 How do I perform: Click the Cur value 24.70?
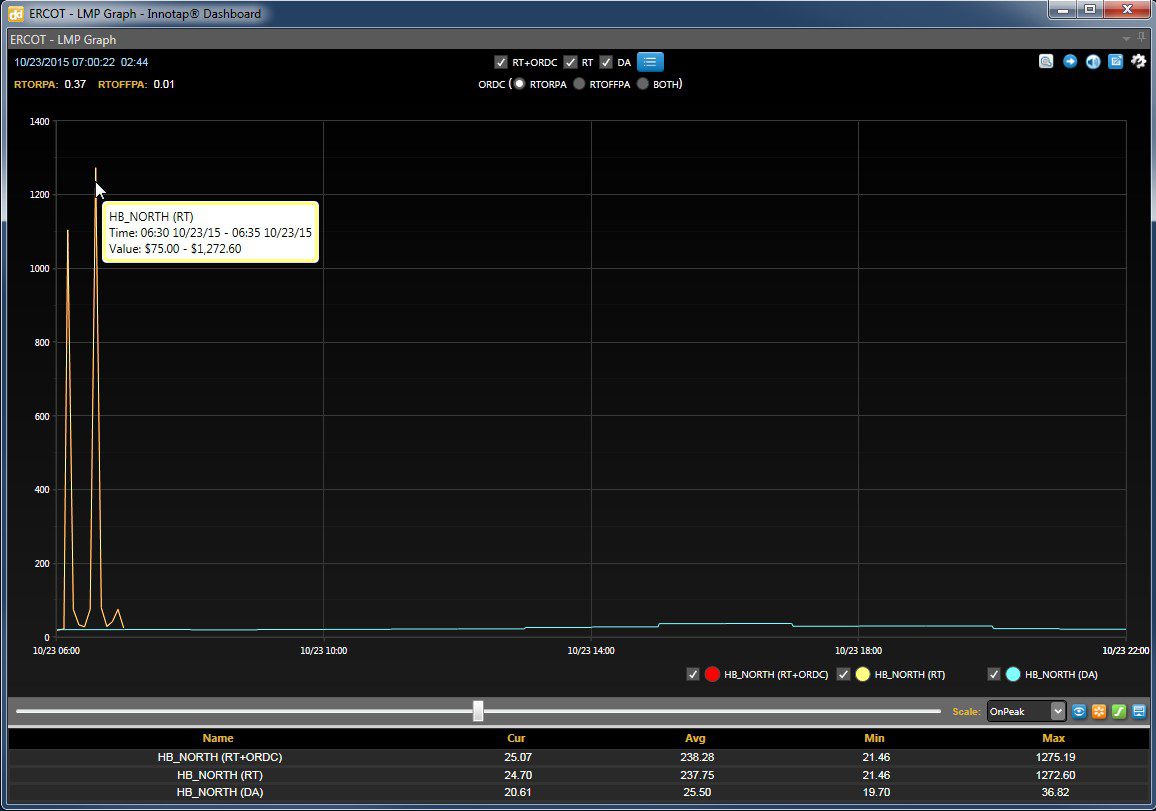[x=518, y=775]
